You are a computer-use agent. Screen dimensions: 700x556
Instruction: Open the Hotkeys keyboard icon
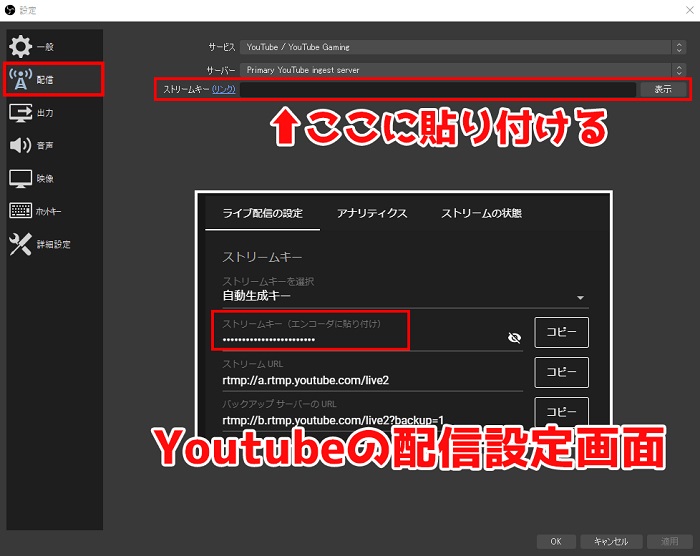(x=21, y=210)
